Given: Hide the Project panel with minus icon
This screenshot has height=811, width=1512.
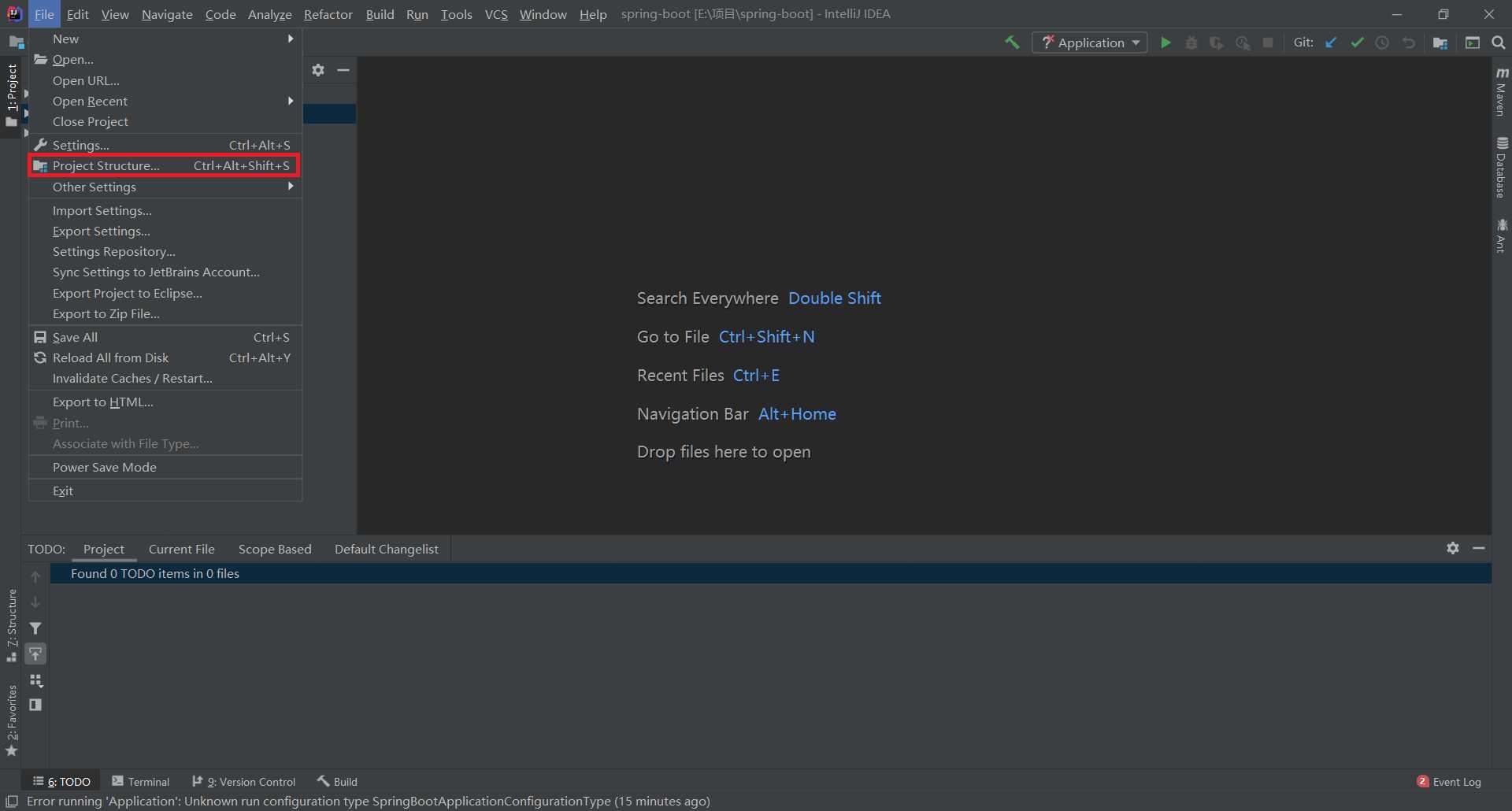Looking at the screenshot, I should 343,70.
